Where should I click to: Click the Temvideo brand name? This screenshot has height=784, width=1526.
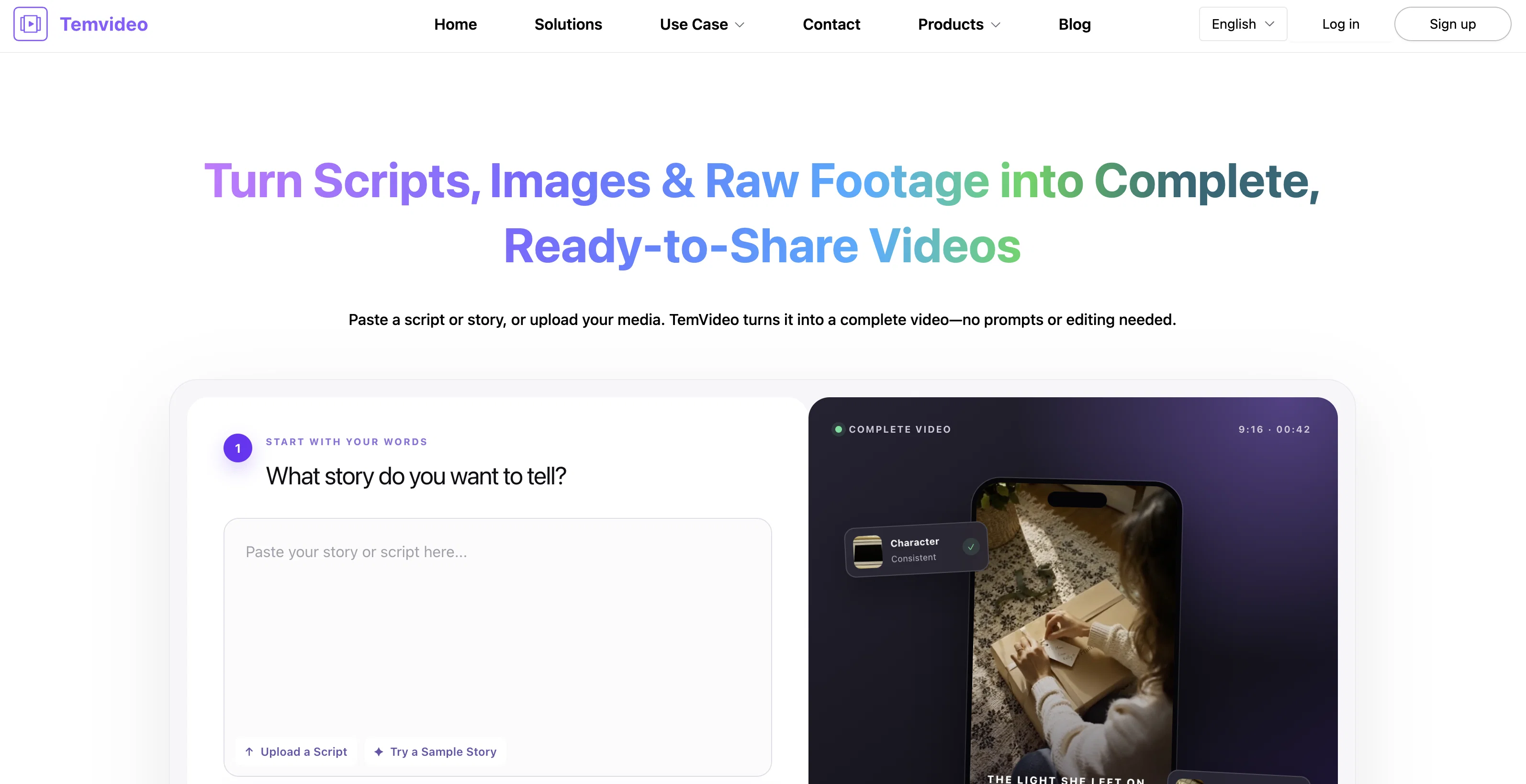click(x=104, y=24)
